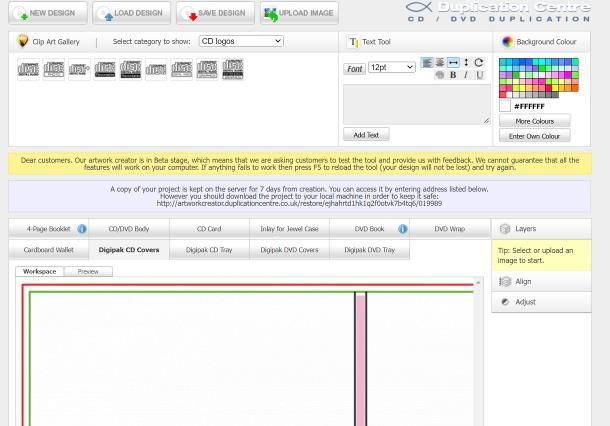Expand the Align panel
Screen dimensions: 610x426
(x=541, y=281)
